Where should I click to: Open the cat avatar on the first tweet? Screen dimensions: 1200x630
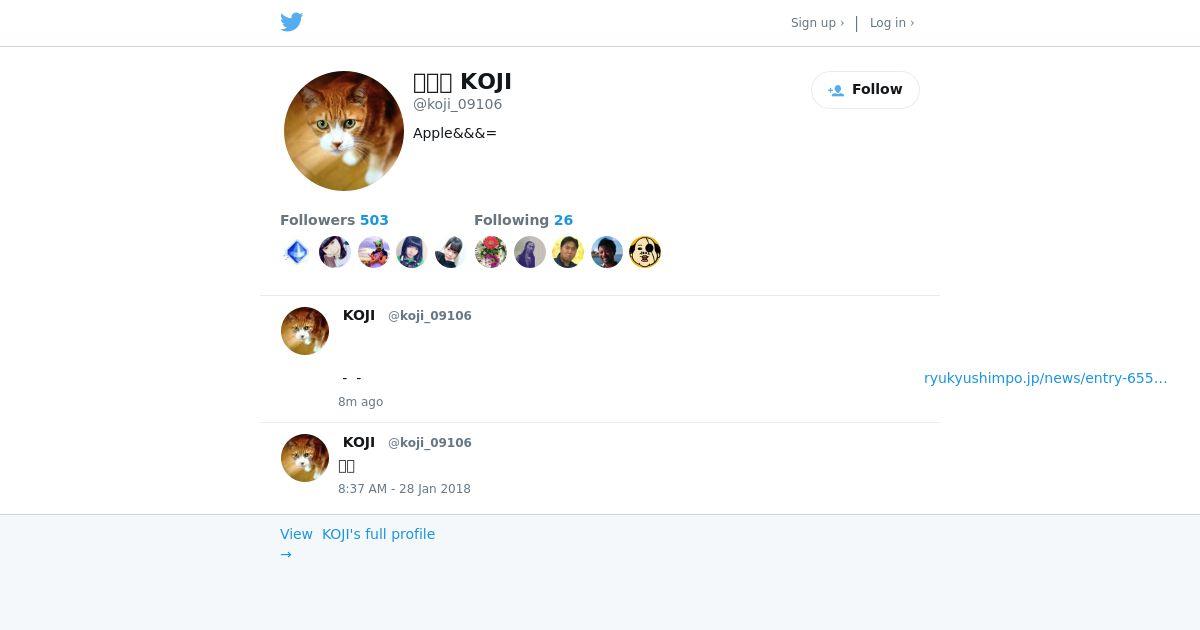point(305,331)
